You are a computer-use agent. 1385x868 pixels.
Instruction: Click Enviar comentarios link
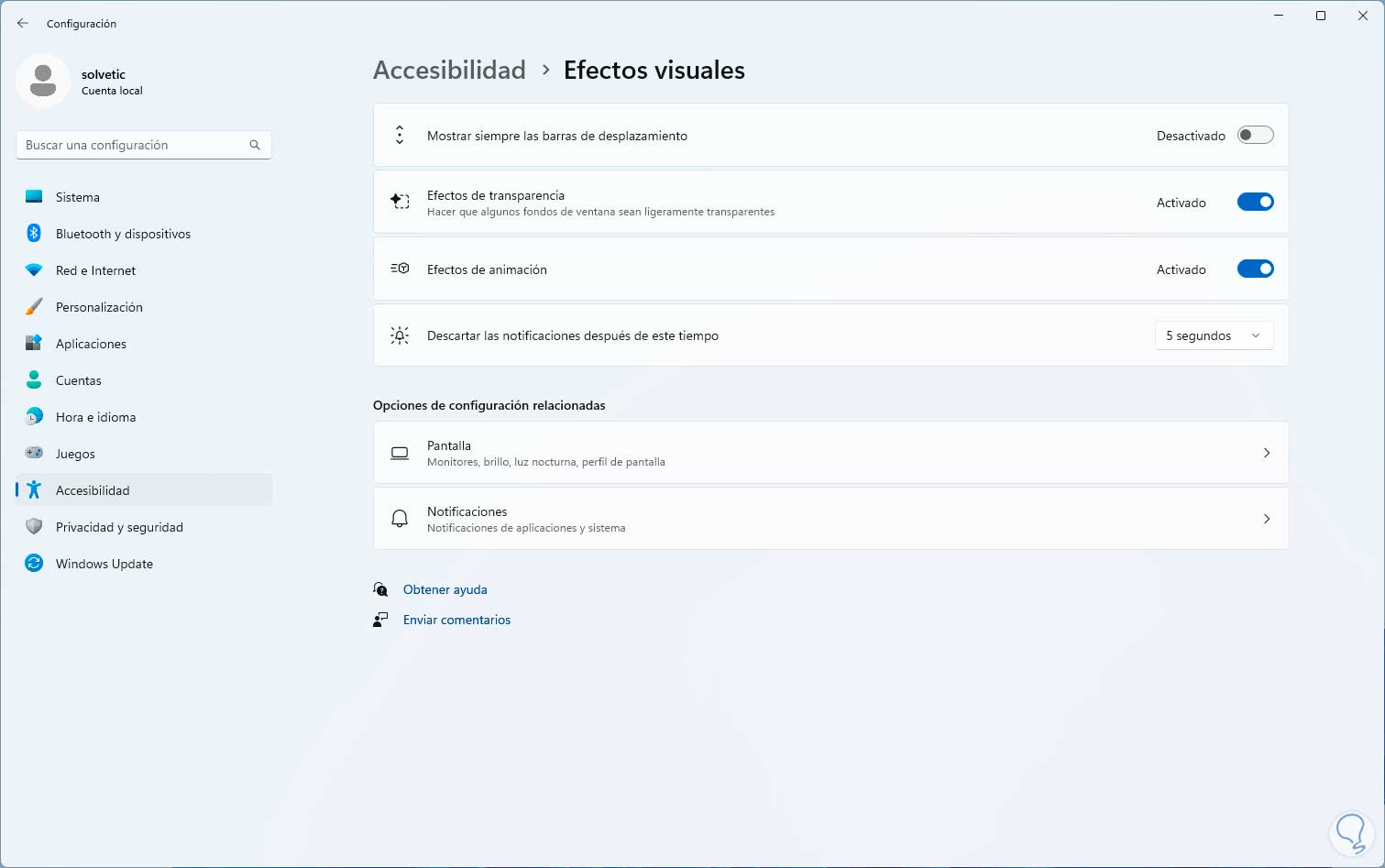[456, 620]
